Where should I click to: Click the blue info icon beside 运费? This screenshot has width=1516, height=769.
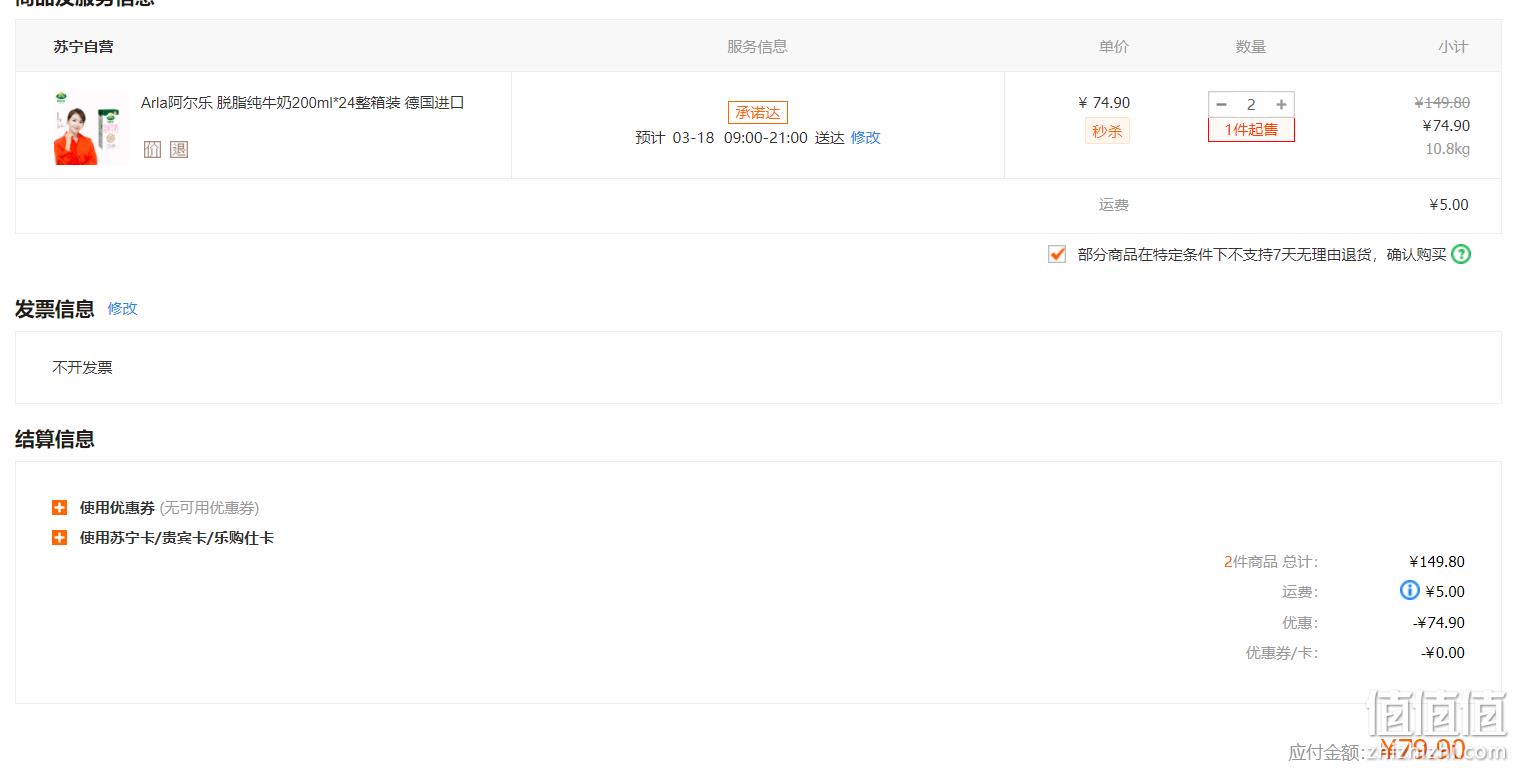point(1410,591)
